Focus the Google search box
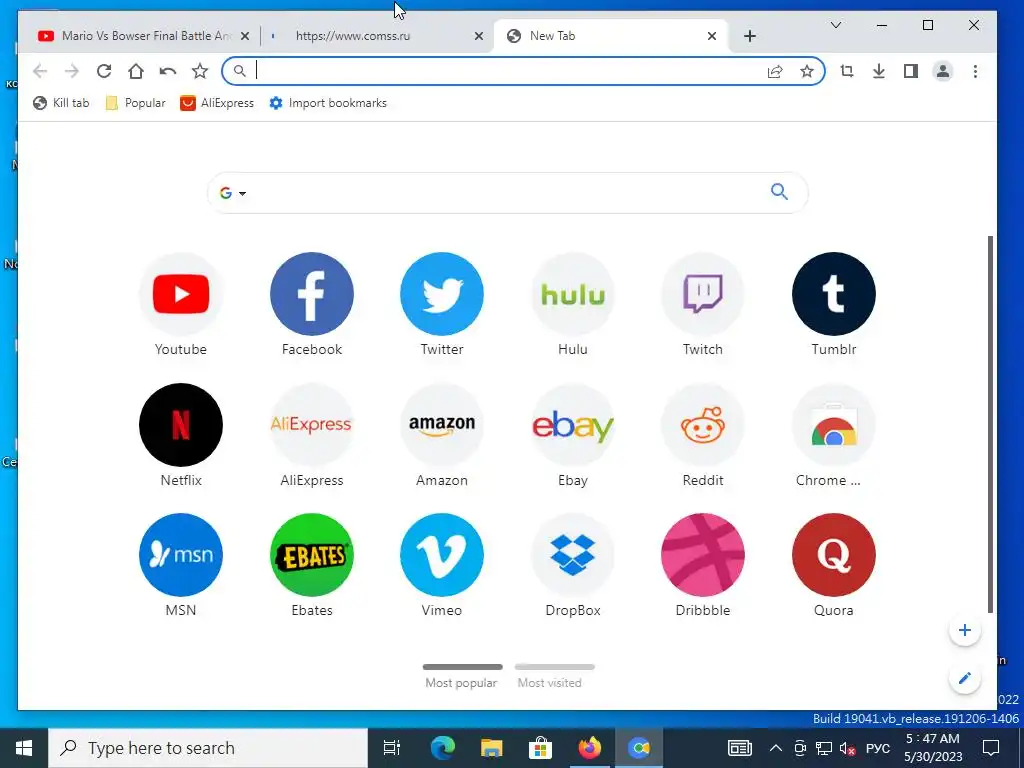This screenshot has width=1024, height=768. pos(507,193)
